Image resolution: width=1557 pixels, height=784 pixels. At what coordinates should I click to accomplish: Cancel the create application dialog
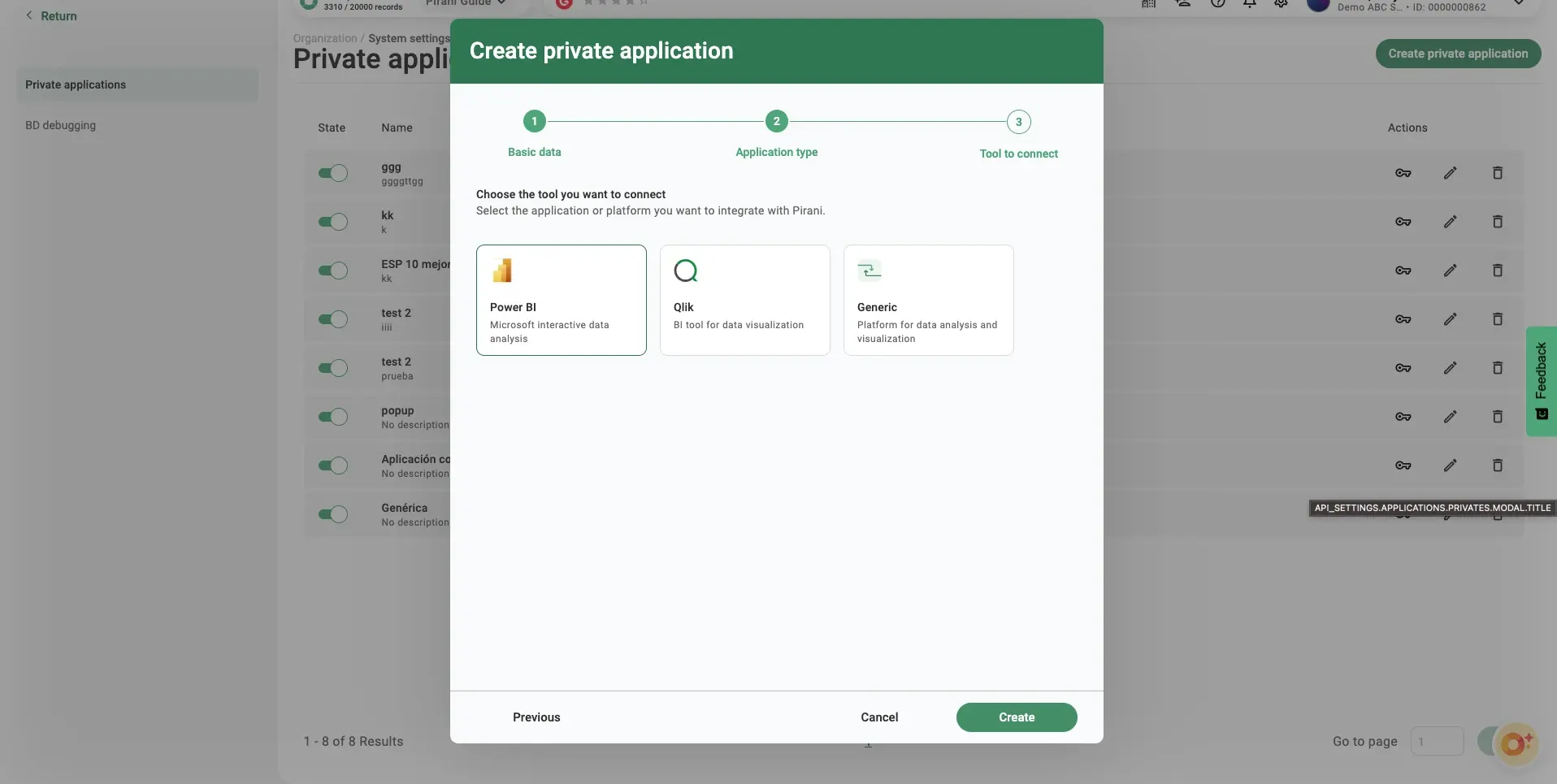(x=878, y=717)
